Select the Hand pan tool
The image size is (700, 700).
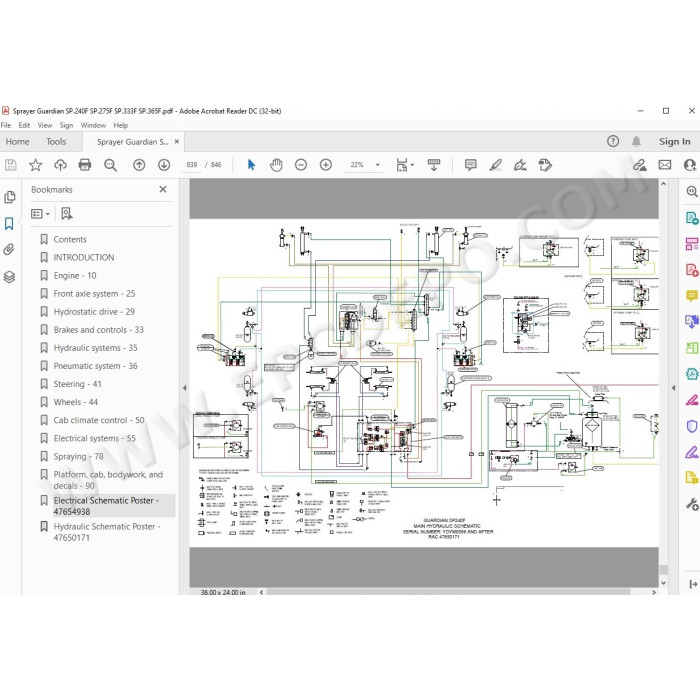[276, 165]
